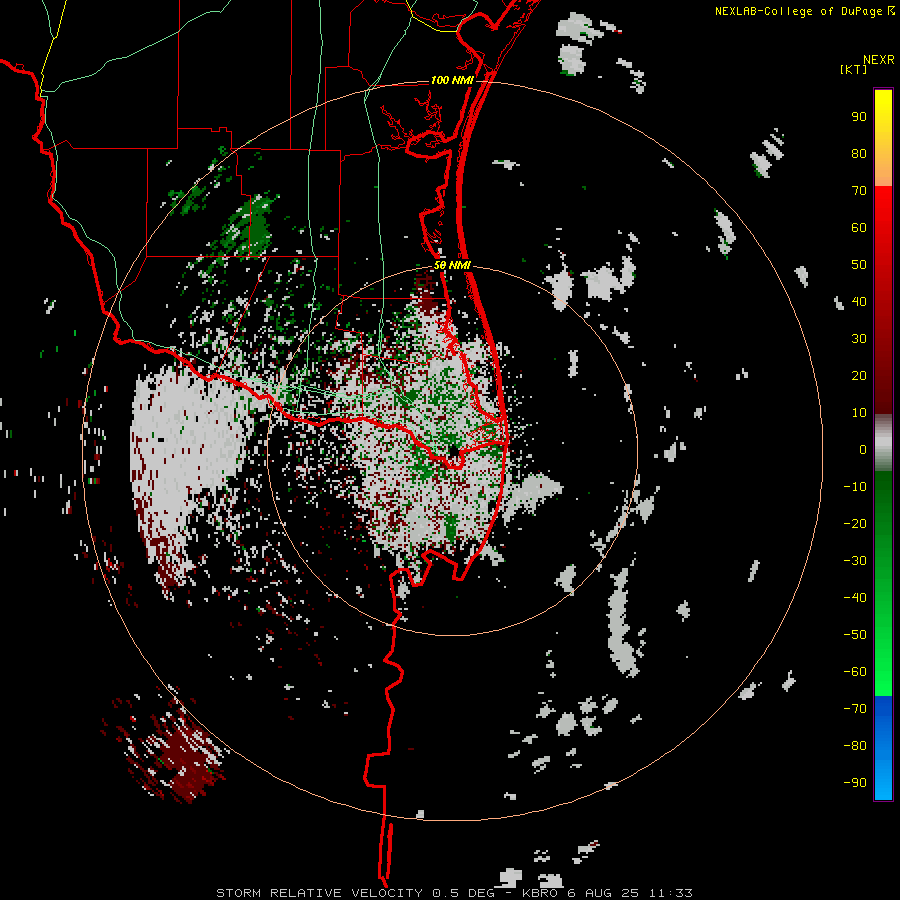The width and height of the screenshot is (900, 900).
Task: Click the 50 value on velocity scale
Action: click(x=859, y=265)
